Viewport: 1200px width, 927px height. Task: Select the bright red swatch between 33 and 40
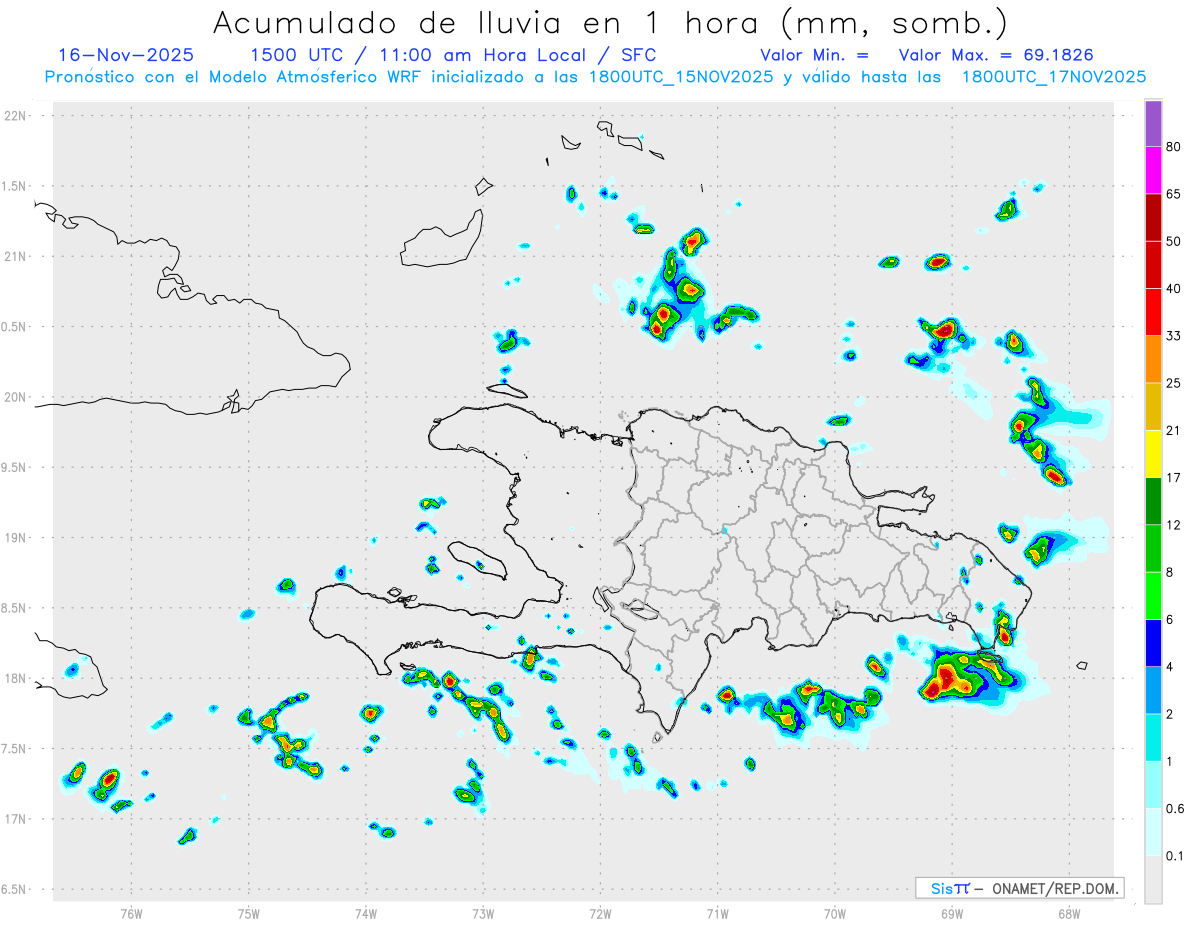1153,312
